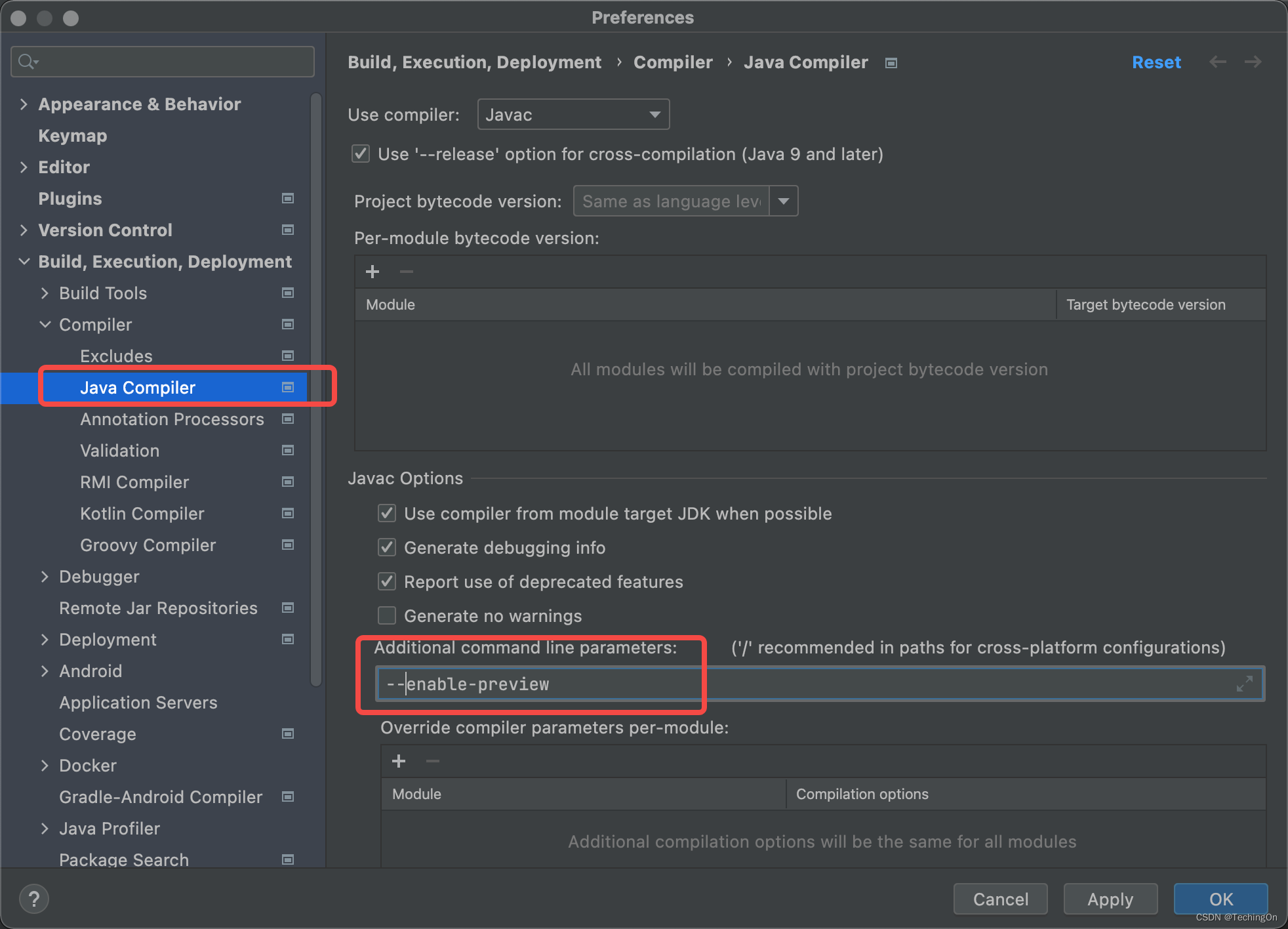Click the add module icon above the bytecode table
Viewport: 1288px width, 929px height.
[x=372, y=271]
